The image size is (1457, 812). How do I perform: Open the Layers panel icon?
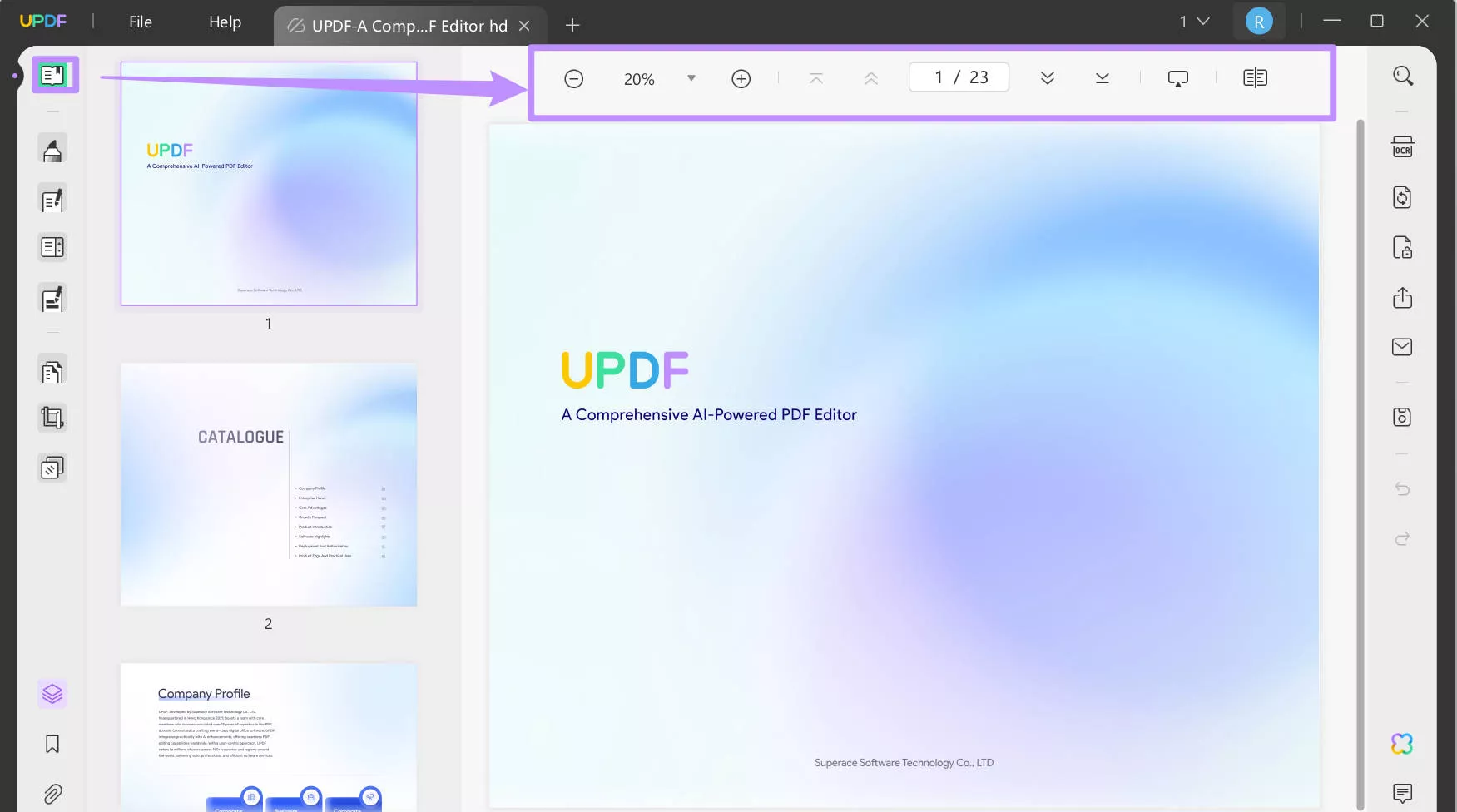(x=52, y=693)
